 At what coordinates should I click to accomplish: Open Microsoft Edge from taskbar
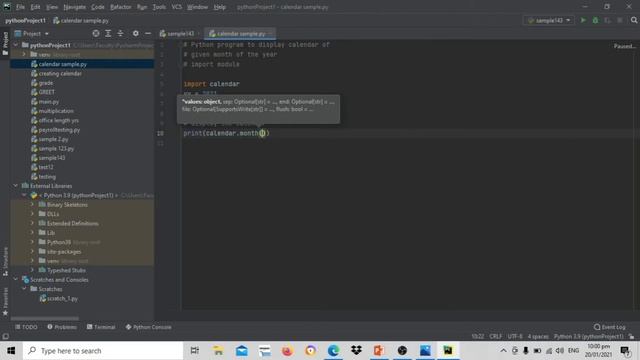coord(333,351)
